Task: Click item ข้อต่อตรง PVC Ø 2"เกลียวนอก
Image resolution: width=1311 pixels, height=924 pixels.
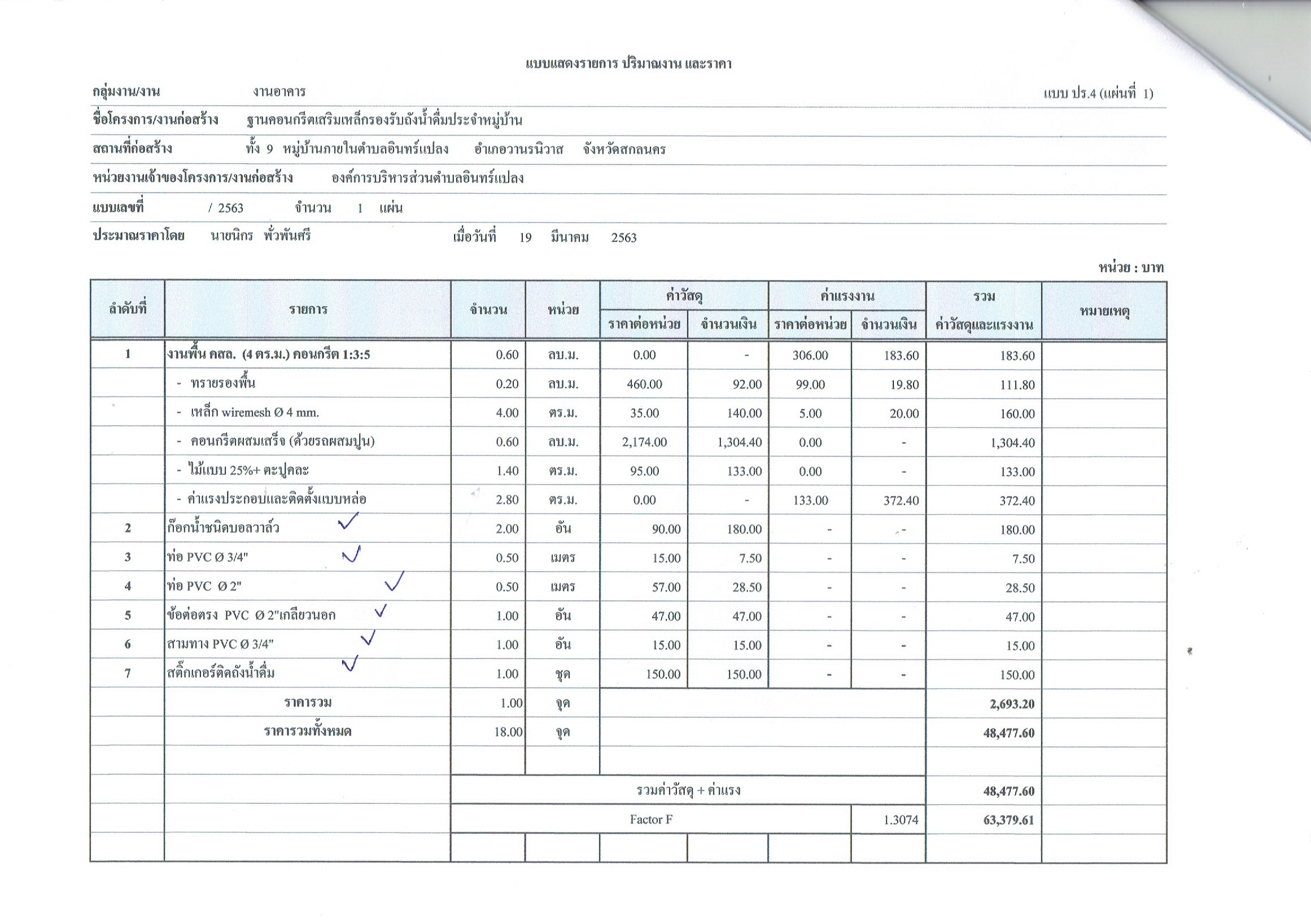Action: click(251, 615)
